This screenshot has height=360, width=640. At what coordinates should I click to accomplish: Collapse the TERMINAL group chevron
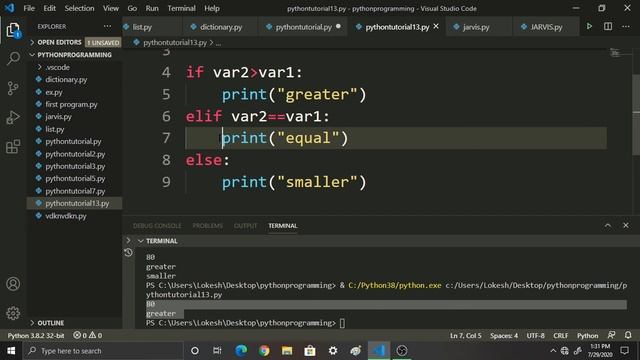click(x=140, y=241)
